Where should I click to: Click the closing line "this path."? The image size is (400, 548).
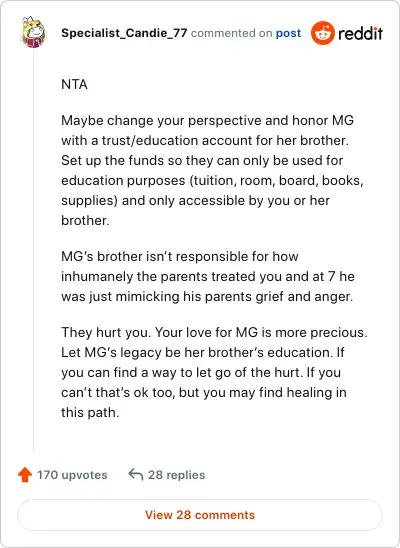[x=90, y=412]
